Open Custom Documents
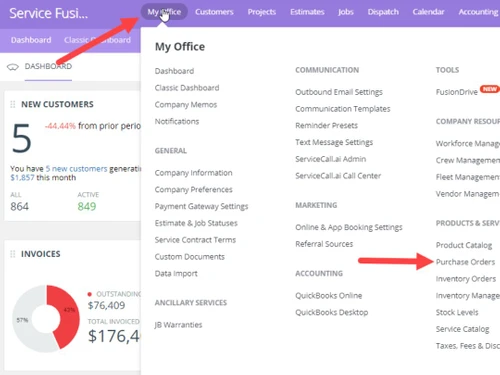This screenshot has height=375, width=500. coord(189,257)
